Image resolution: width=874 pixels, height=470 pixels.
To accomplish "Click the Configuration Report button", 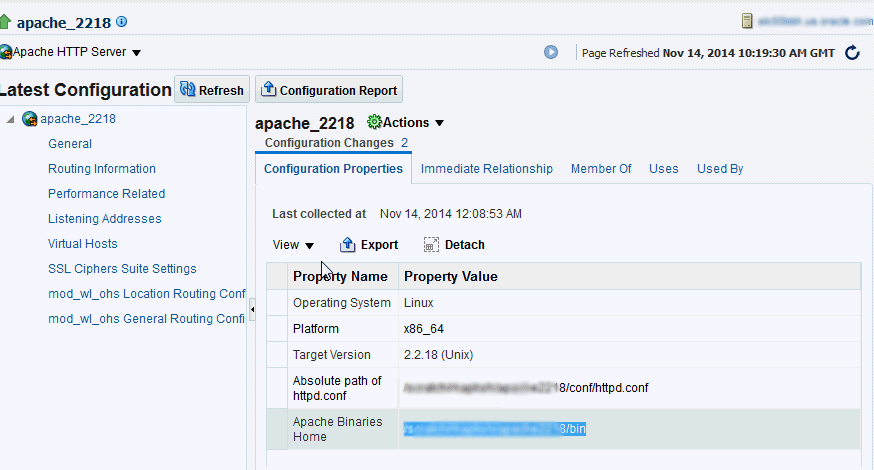I will pyautogui.click(x=329, y=90).
